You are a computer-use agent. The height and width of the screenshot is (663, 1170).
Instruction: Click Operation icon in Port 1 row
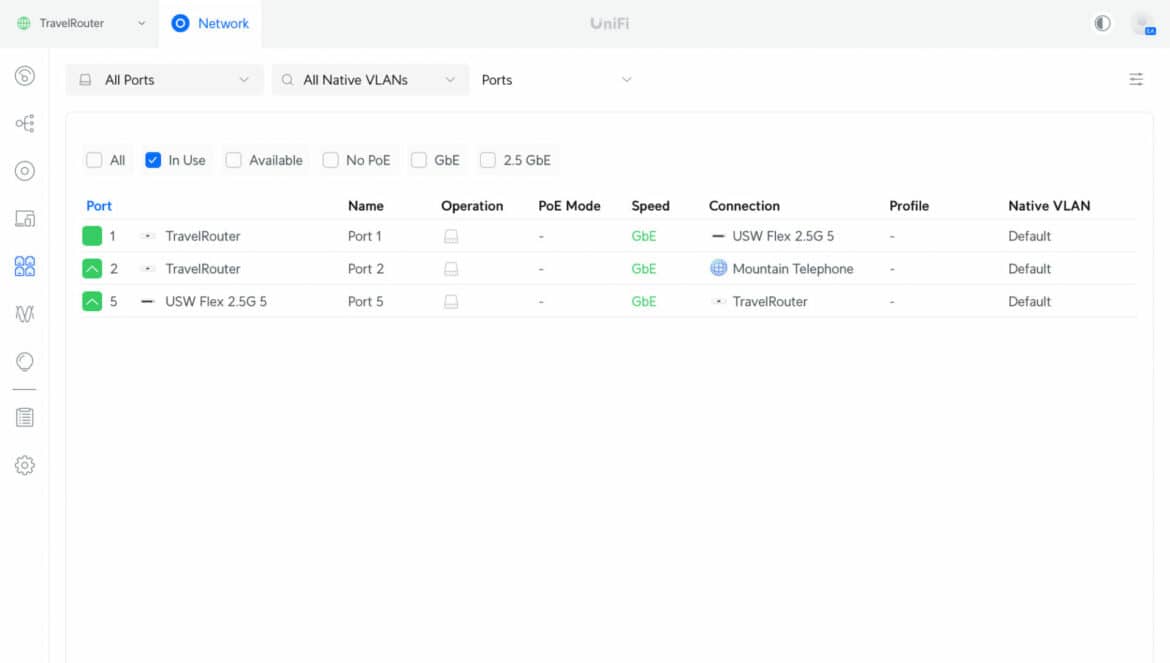451,236
